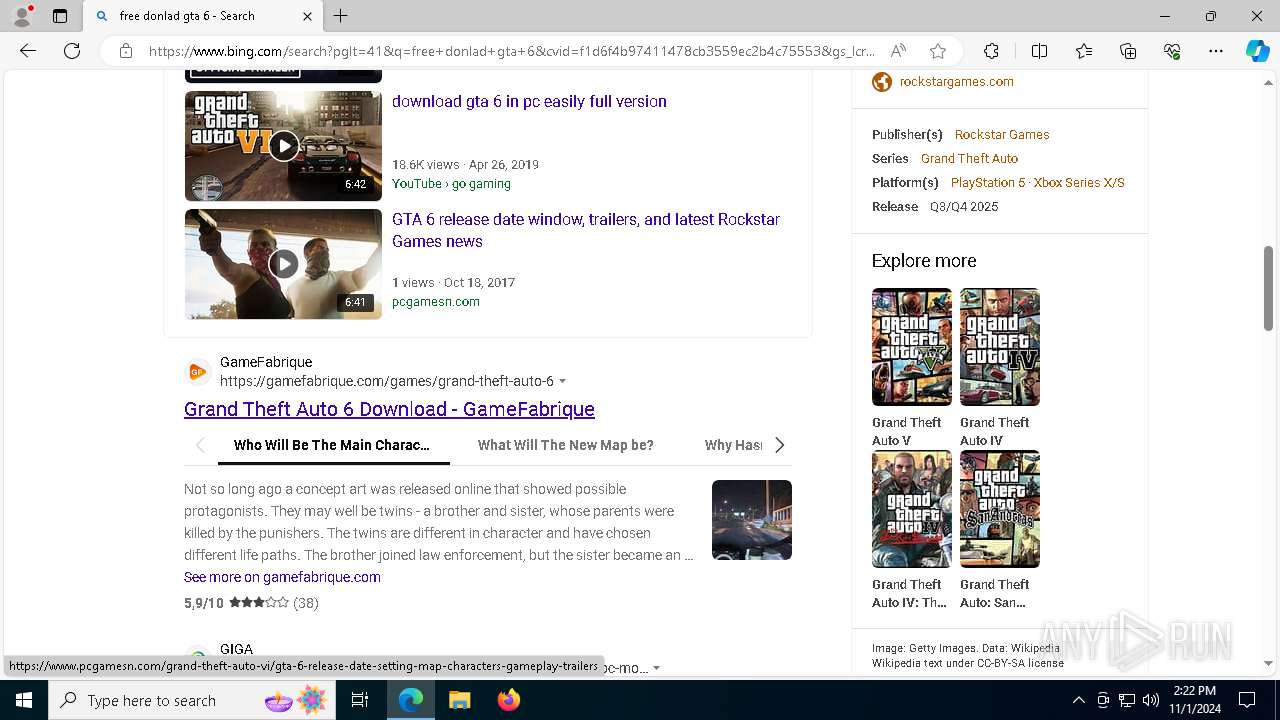Select the partially shown 'Why Has' tab
The image size is (1280, 720).
734,445
